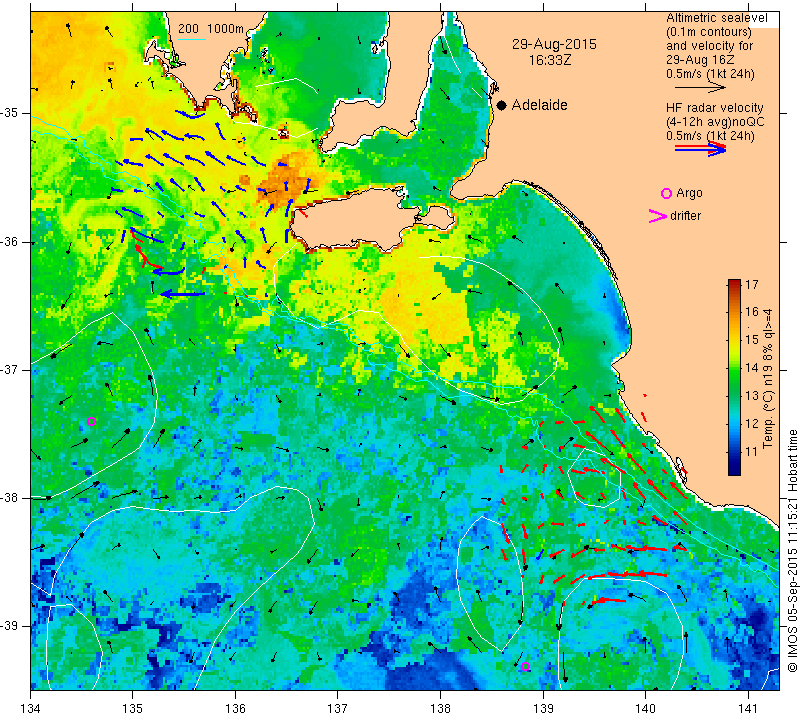Viewport: 800px width, 720px height.
Task: Click the color bar tick label '17'
Action: (x=752, y=285)
